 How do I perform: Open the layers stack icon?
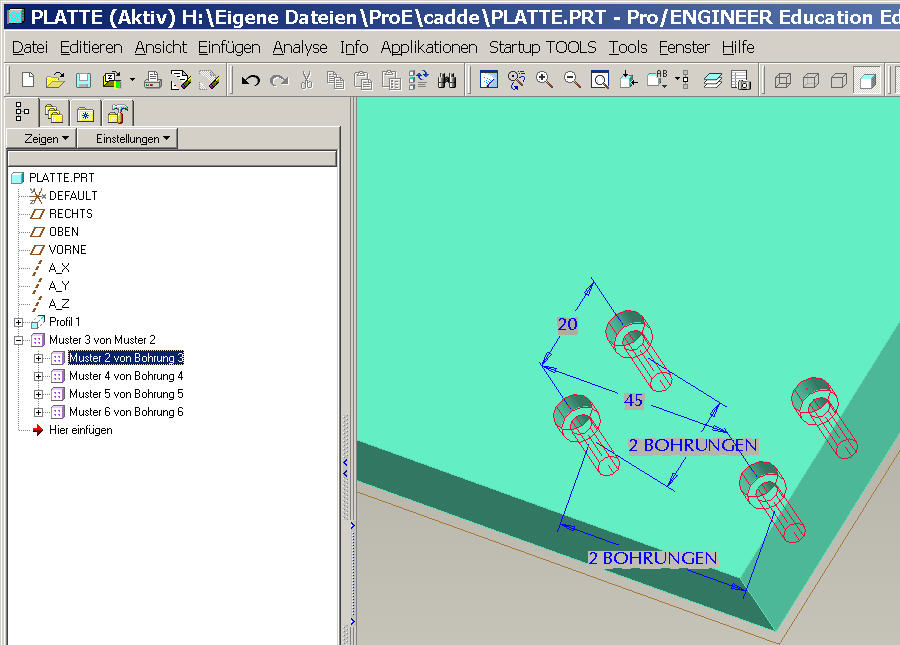coord(713,80)
